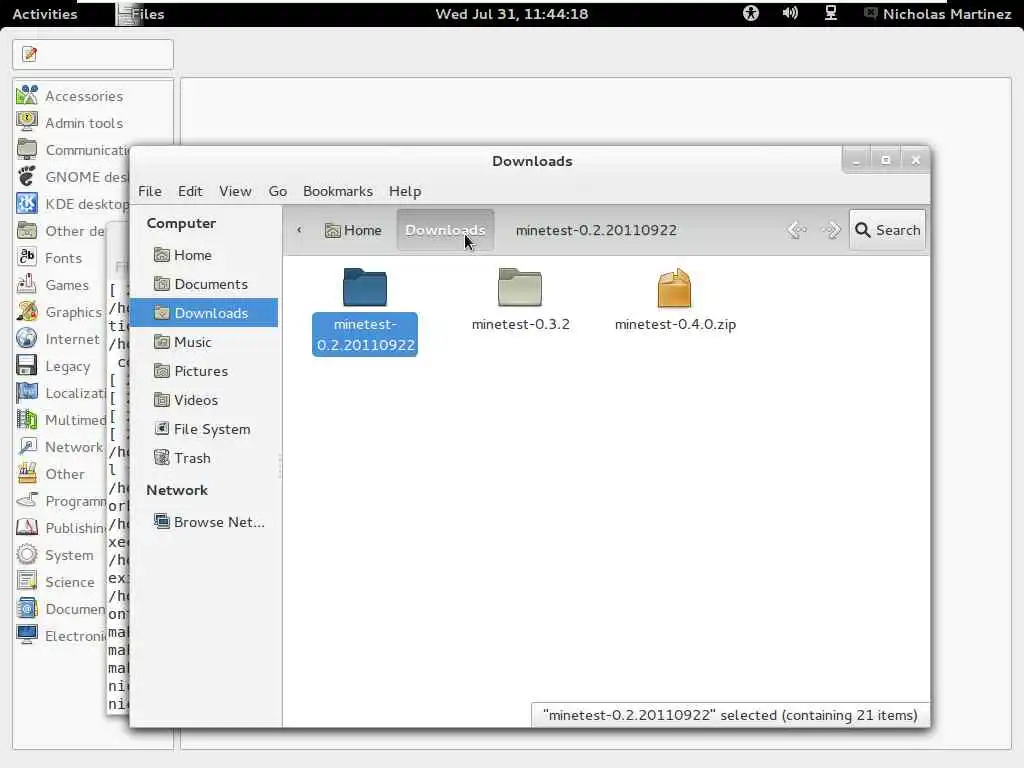Open the Go menu
1024x768 pixels.
278,191
